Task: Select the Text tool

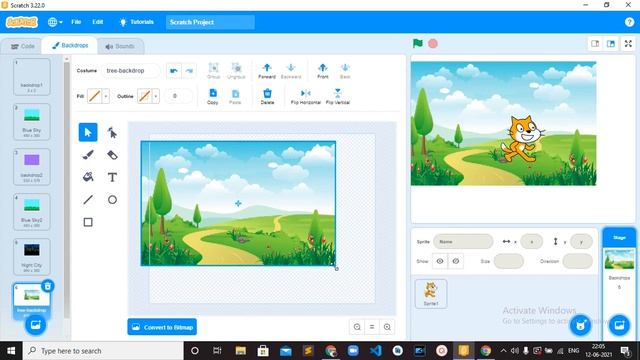Action: click(x=112, y=177)
